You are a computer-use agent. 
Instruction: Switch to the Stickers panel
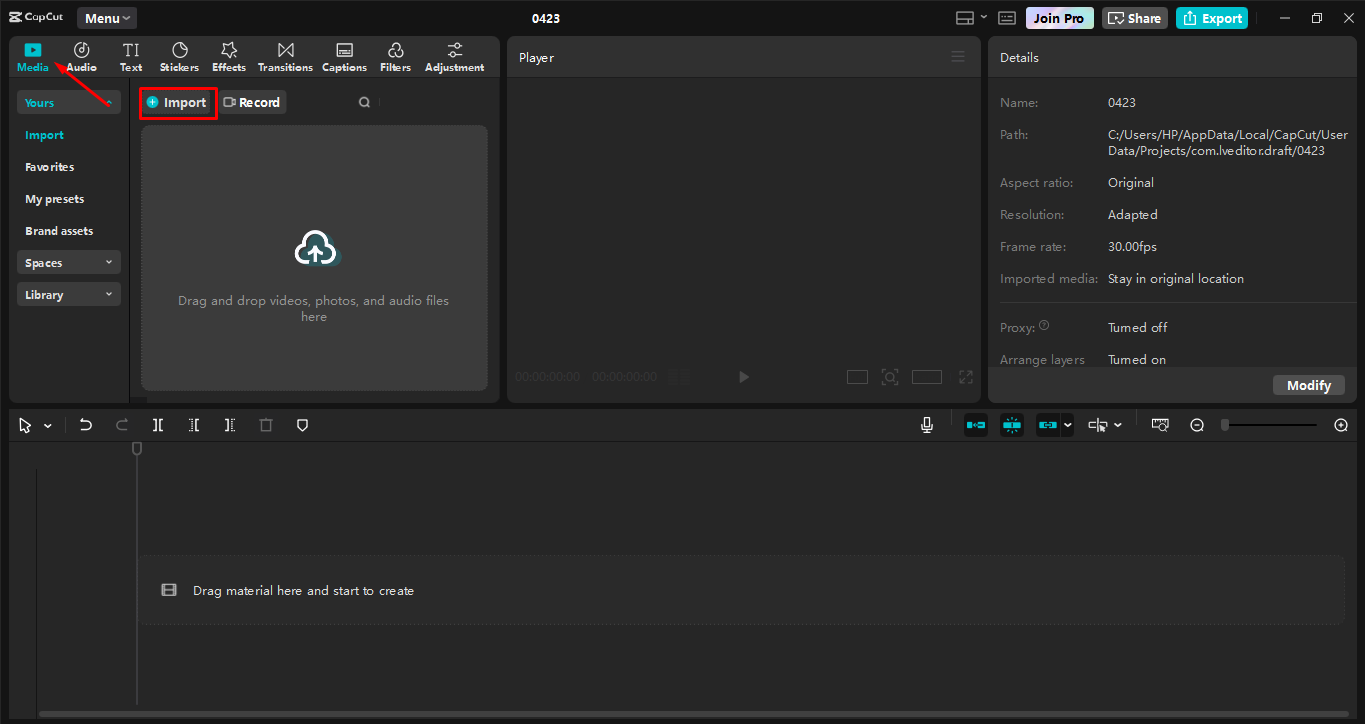(x=179, y=55)
